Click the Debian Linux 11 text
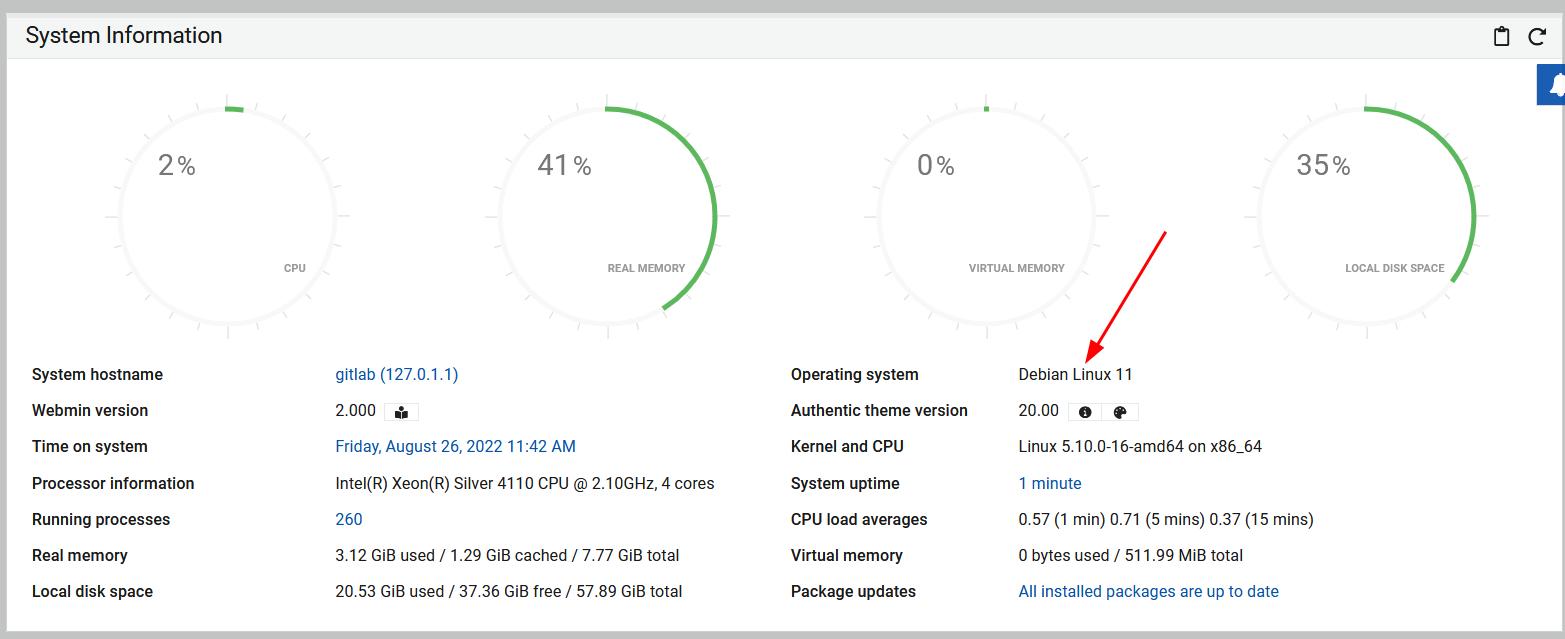Viewport: 1565px width, 639px height. [x=1075, y=374]
